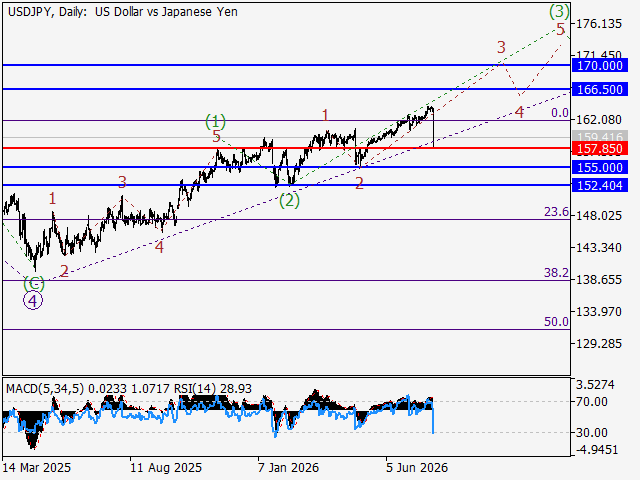Click the 5 Jun 2026 date marker
Viewport: 640px width, 480px height.
417,467
